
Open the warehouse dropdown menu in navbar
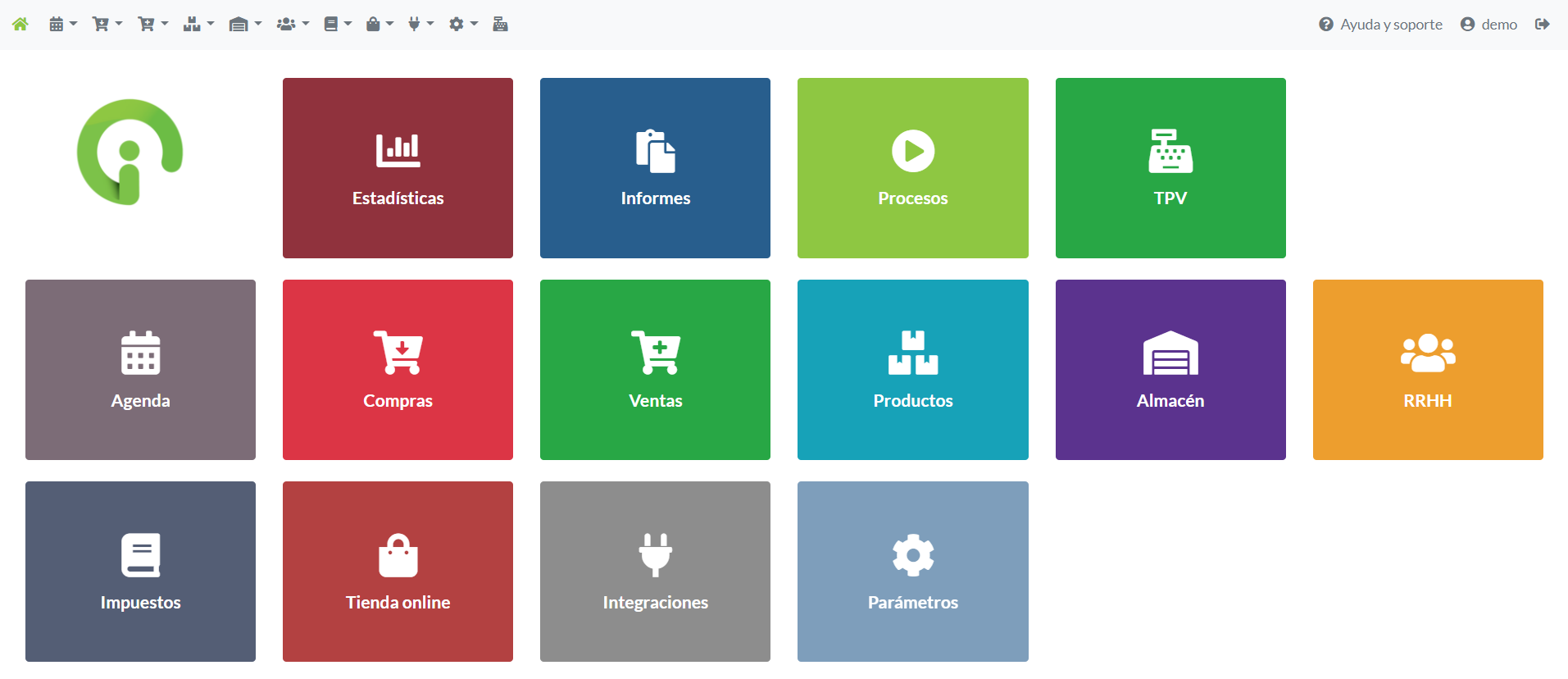pos(245,25)
